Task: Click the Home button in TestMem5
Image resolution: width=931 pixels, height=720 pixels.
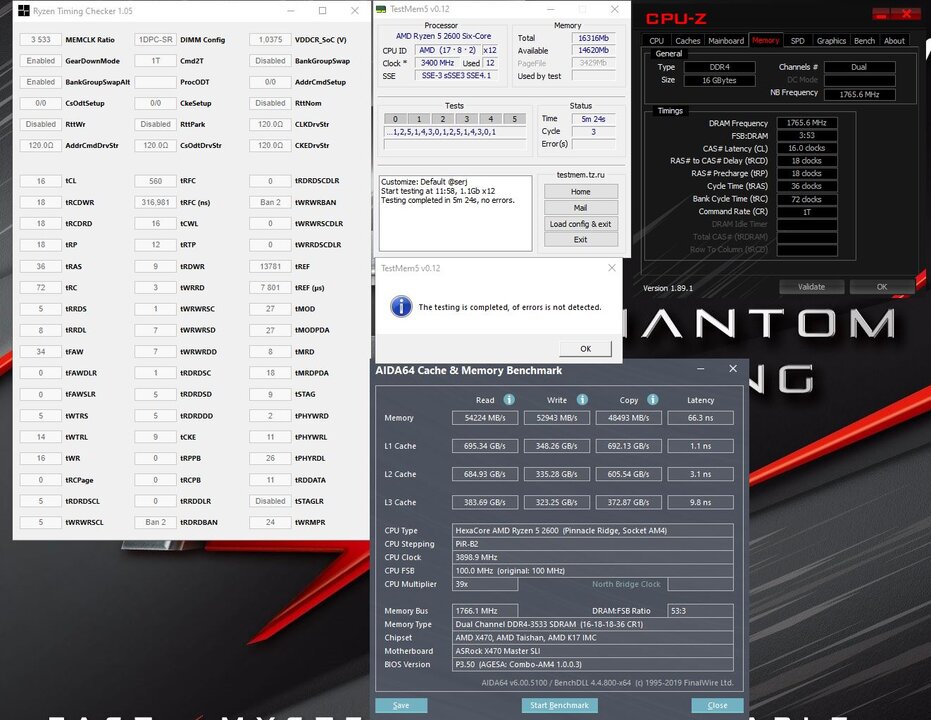Action: [581, 192]
